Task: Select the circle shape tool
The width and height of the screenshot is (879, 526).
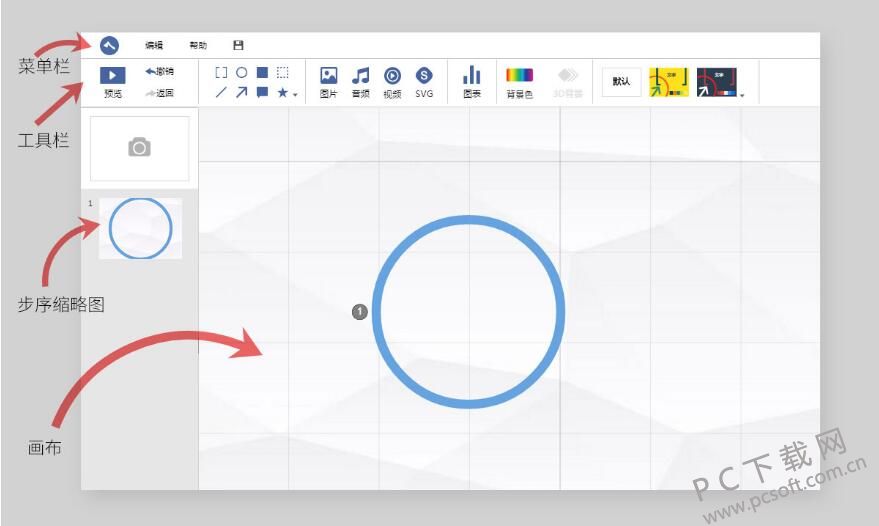Action: 241,73
